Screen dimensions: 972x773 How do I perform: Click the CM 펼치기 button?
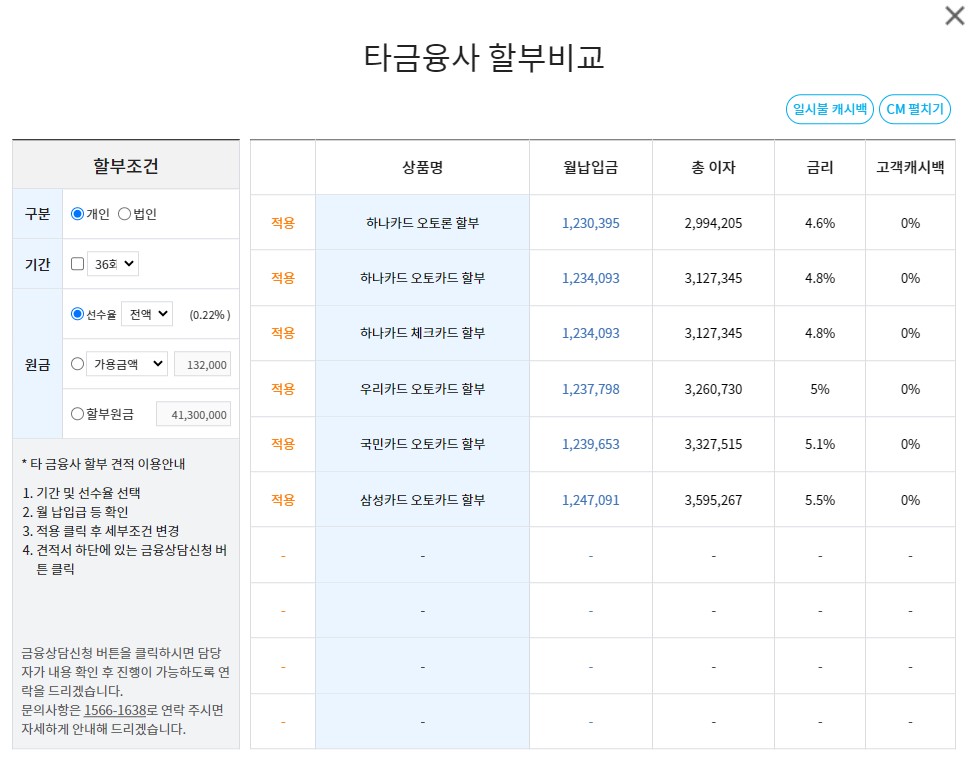pyautogui.click(x=914, y=109)
